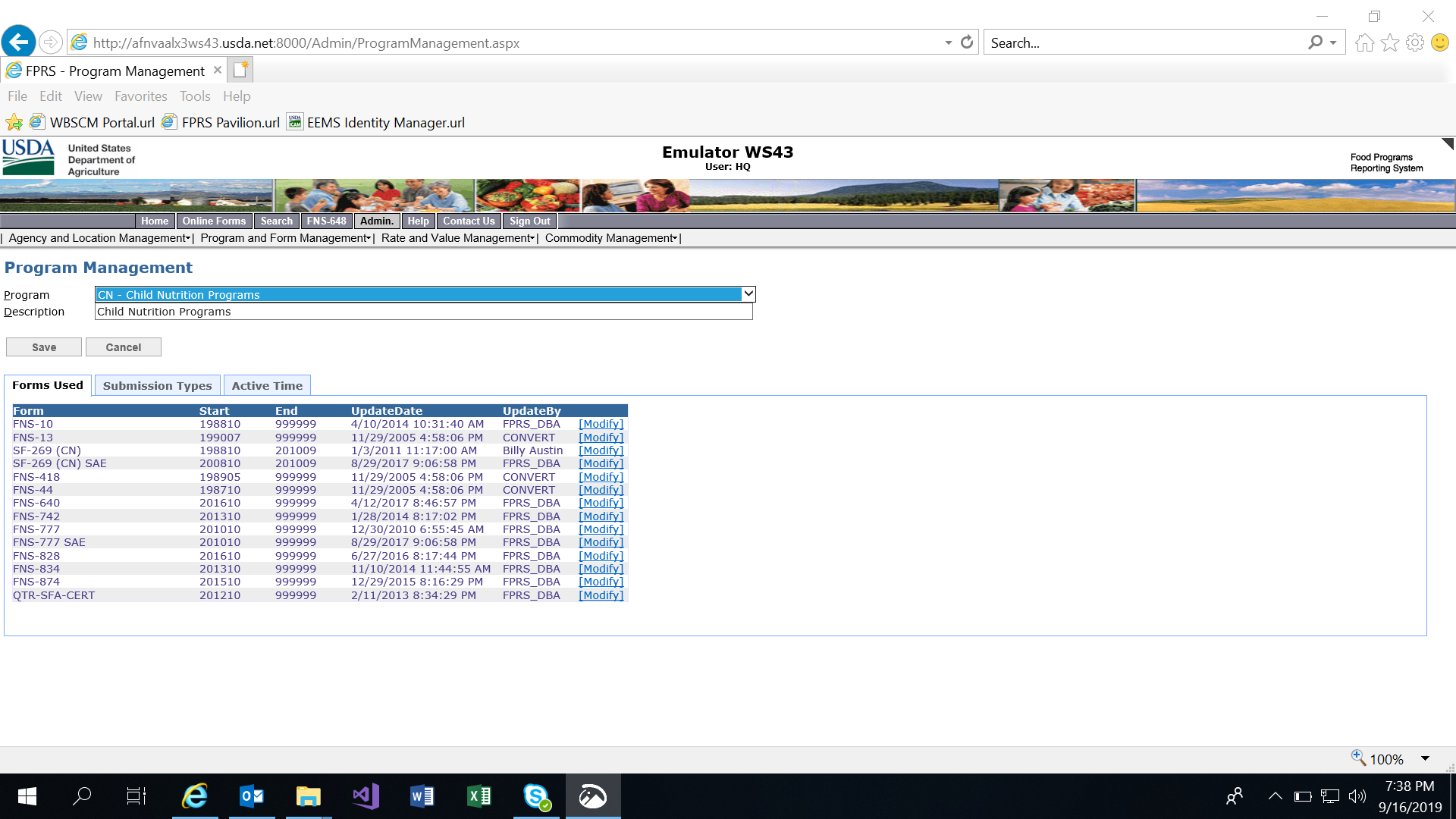The image size is (1456, 819).
Task: Switch to Active Time tab
Action: [x=267, y=385]
